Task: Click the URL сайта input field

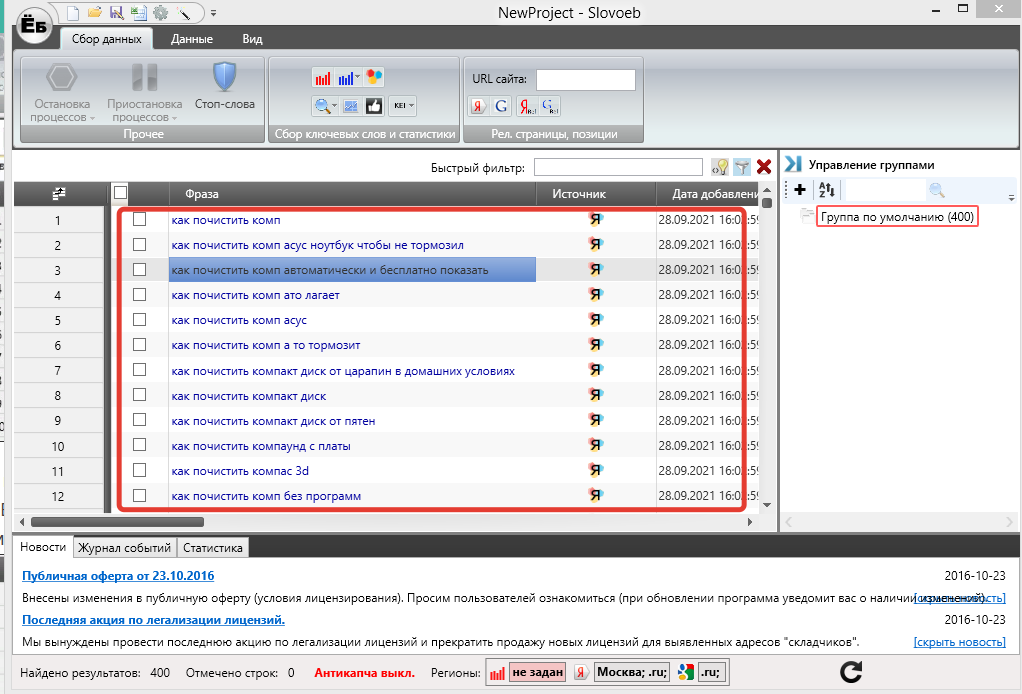Action: click(585, 80)
